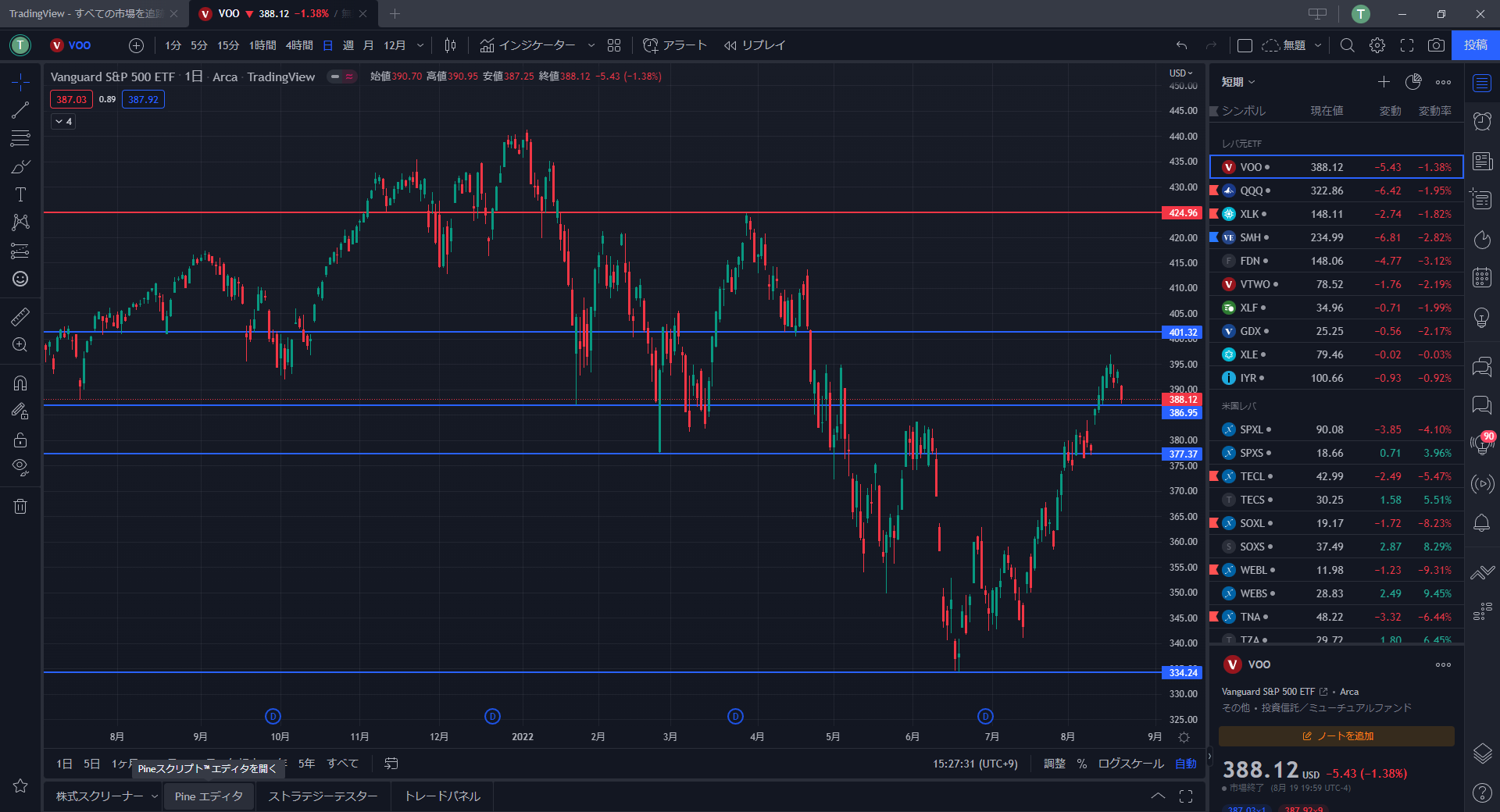Toggle log scale on the chart
Image resolution: width=1500 pixels, height=812 pixels.
(x=1130, y=764)
